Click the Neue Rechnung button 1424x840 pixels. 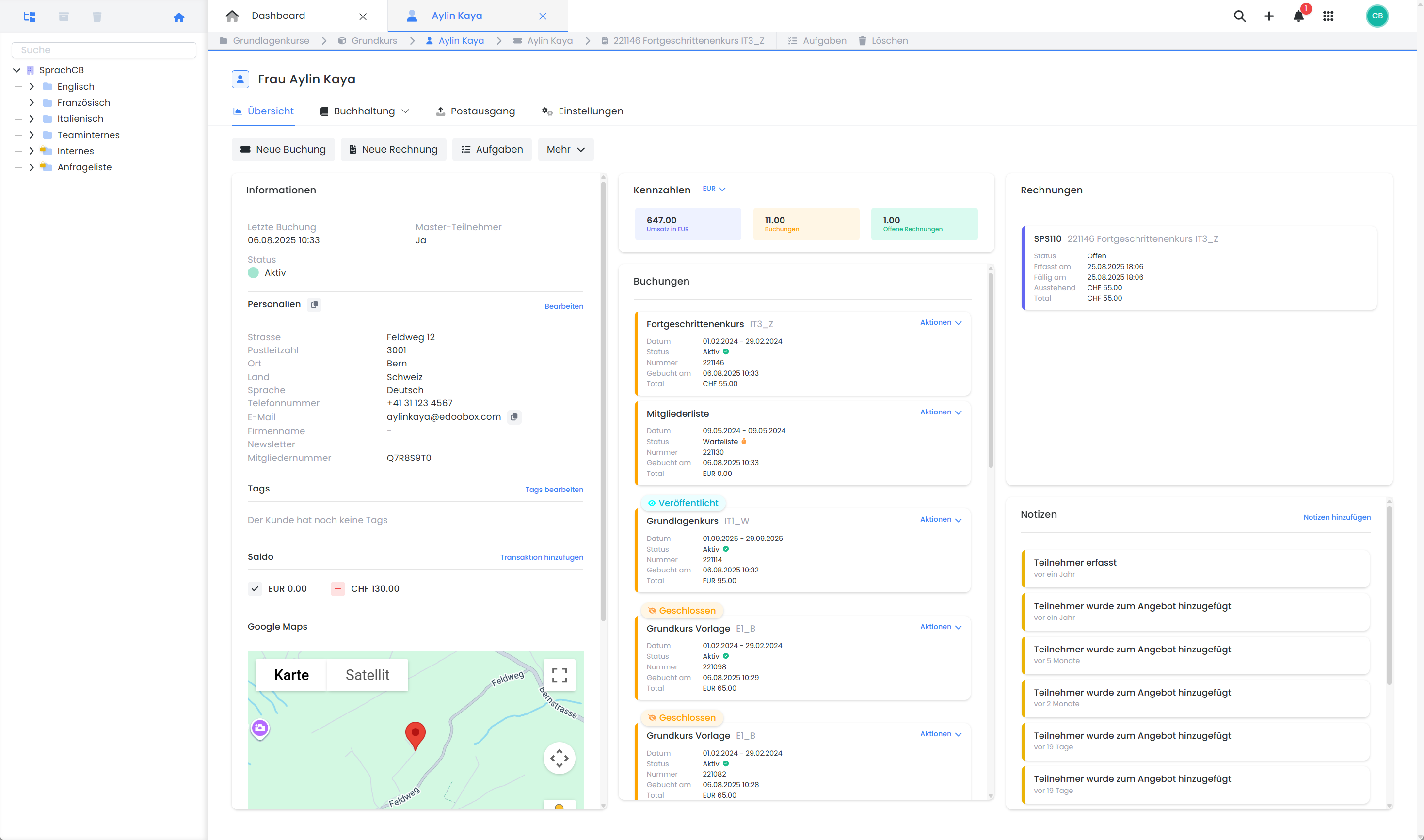tap(393, 149)
